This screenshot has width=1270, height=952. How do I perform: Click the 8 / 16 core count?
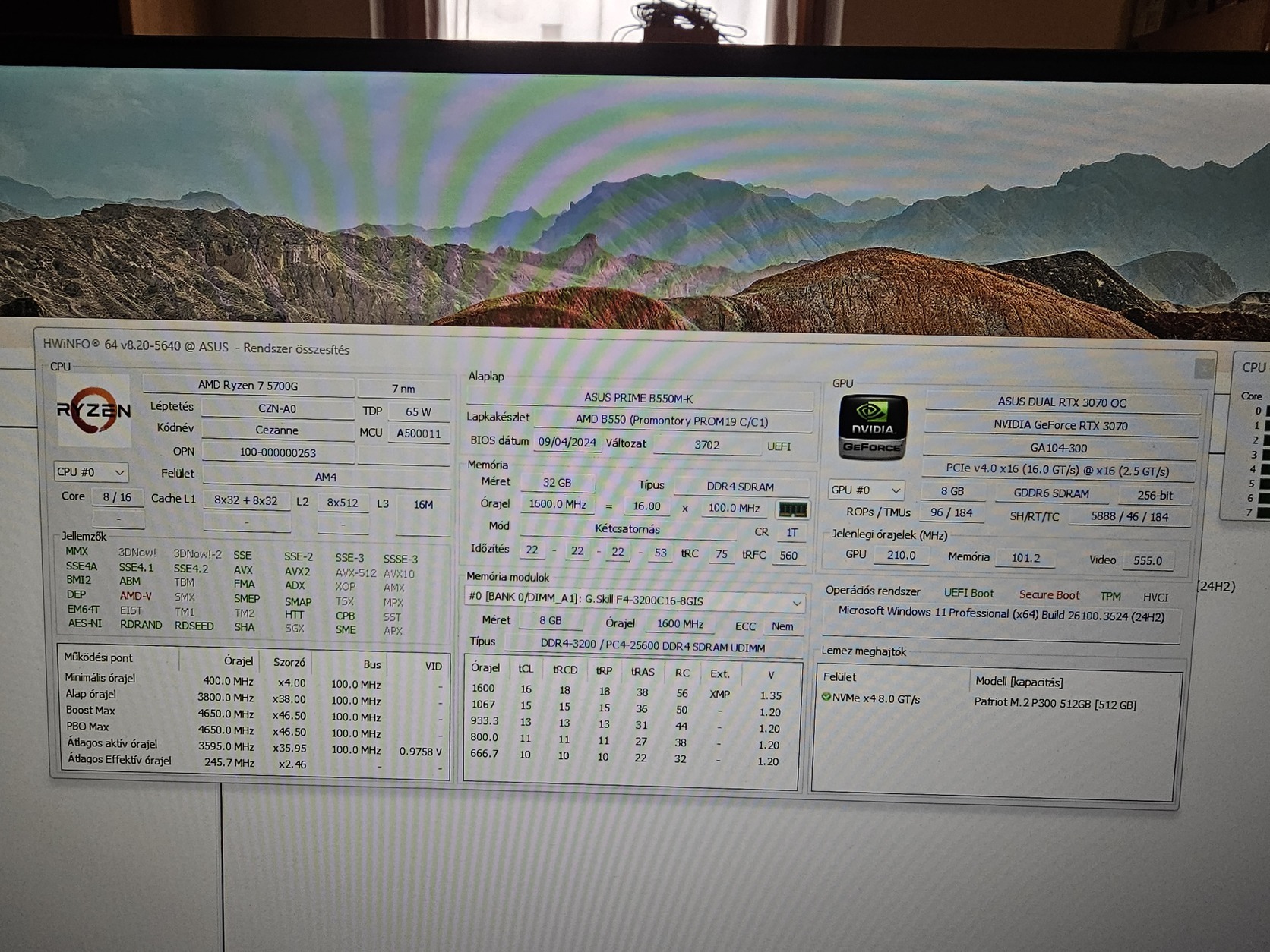click(117, 497)
